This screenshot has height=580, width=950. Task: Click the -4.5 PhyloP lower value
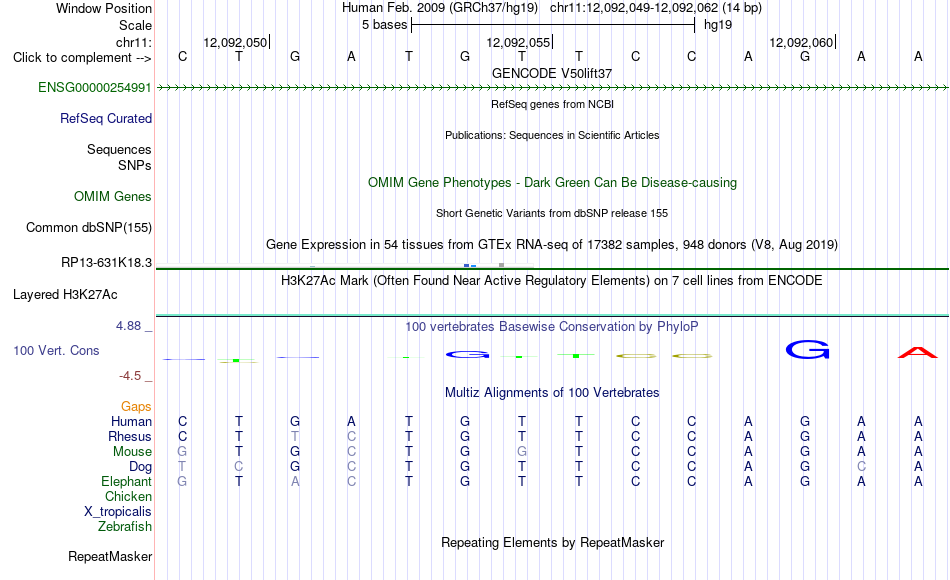pos(130,376)
